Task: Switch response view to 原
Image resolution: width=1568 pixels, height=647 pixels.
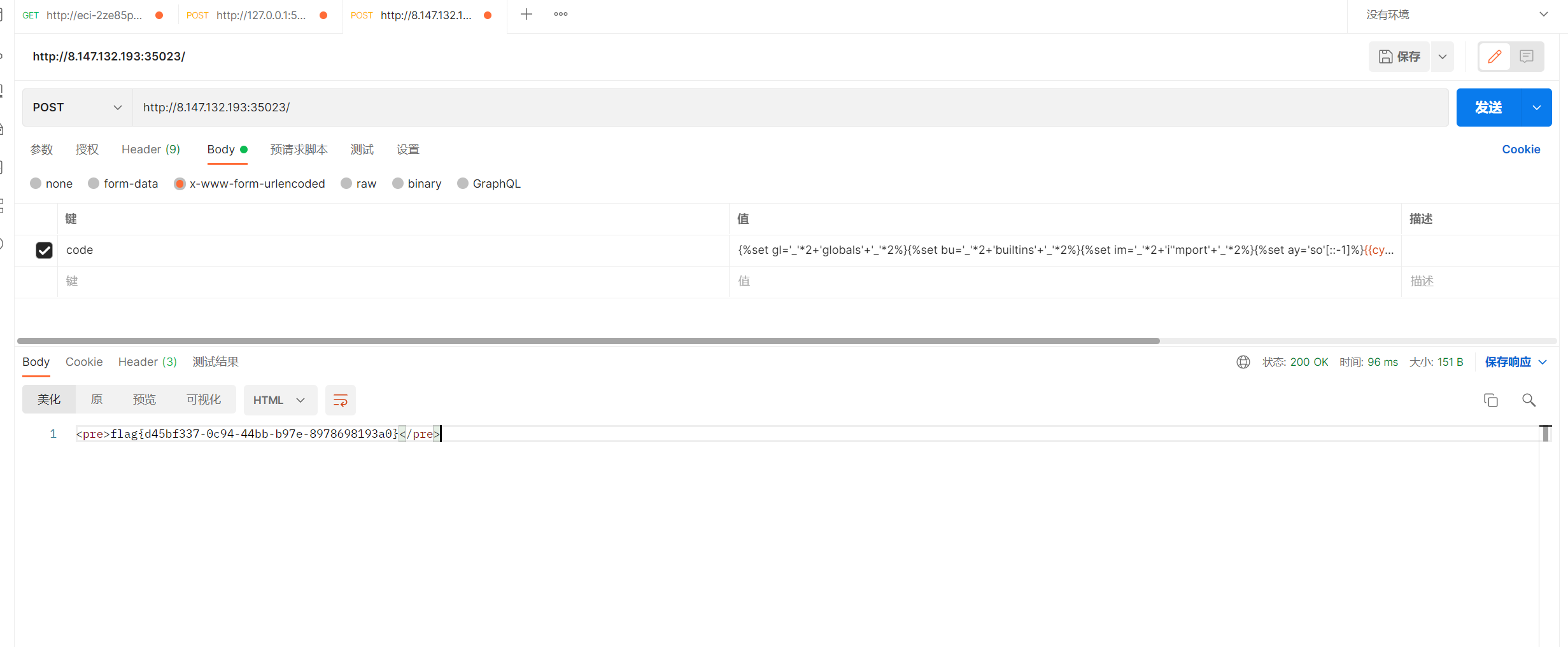Action: pos(97,400)
